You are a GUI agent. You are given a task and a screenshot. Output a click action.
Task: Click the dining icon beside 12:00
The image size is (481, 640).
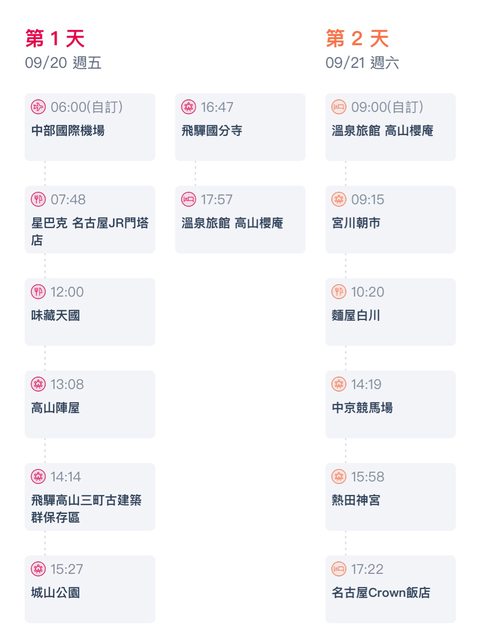[38, 292]
